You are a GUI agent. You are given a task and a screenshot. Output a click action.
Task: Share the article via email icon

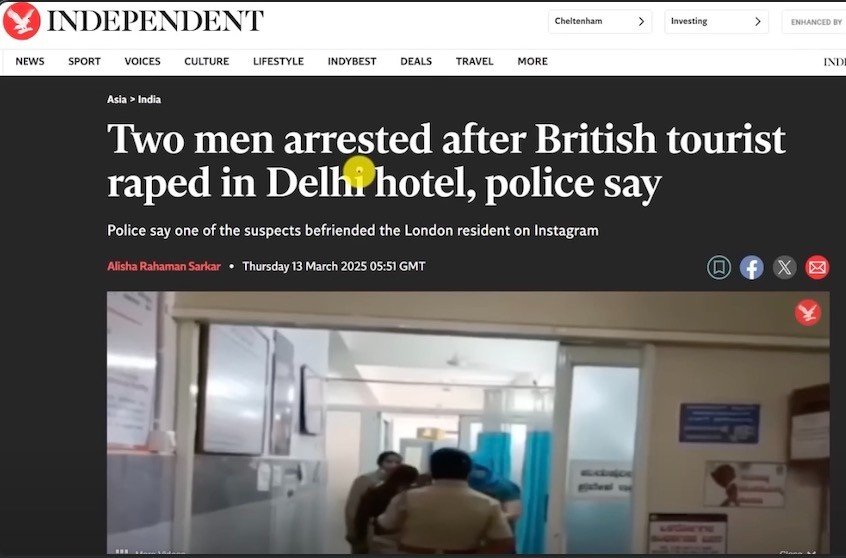(817, 267)
